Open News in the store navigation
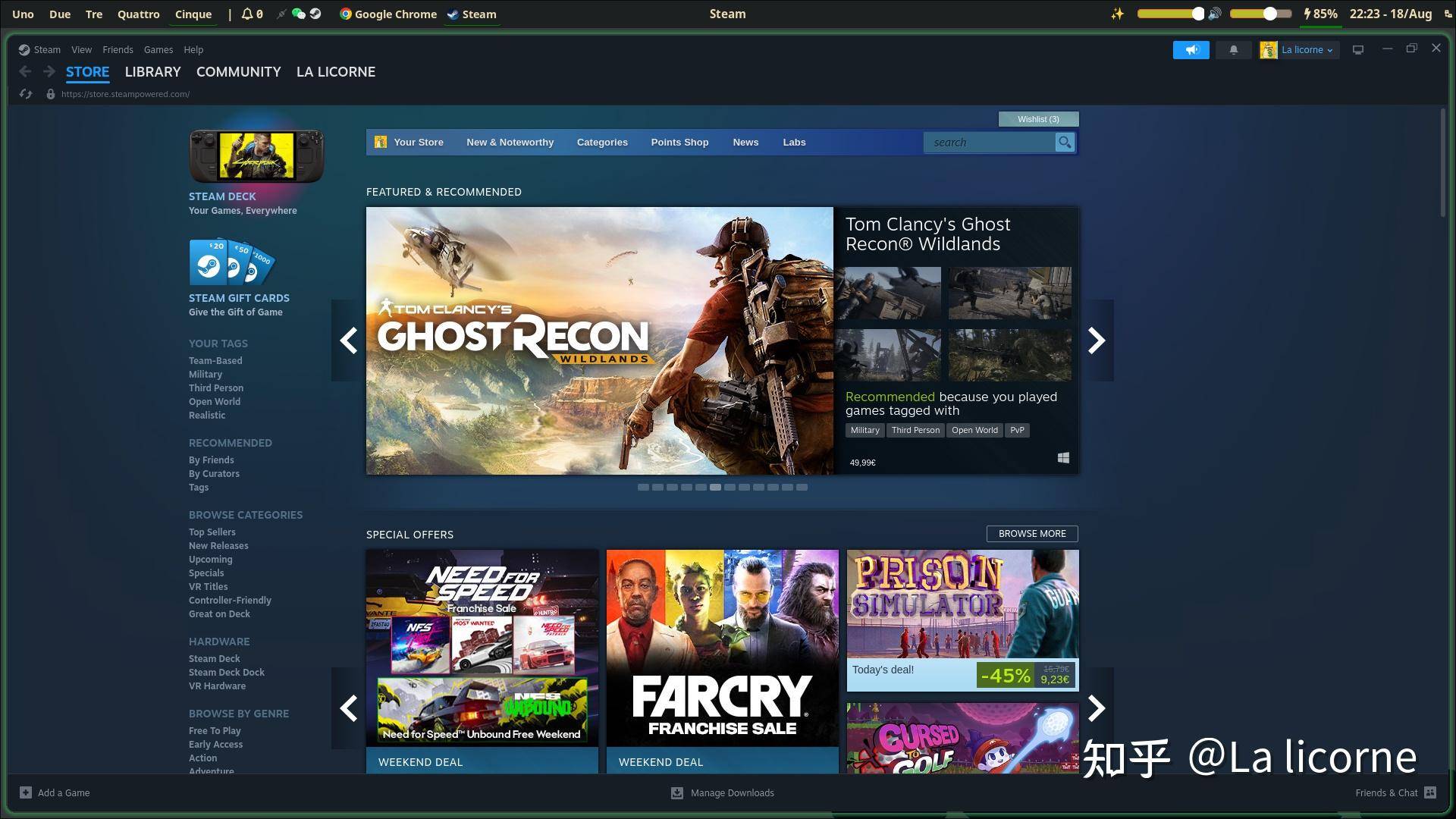This screenshot has width=1456, height=819. 745,142
